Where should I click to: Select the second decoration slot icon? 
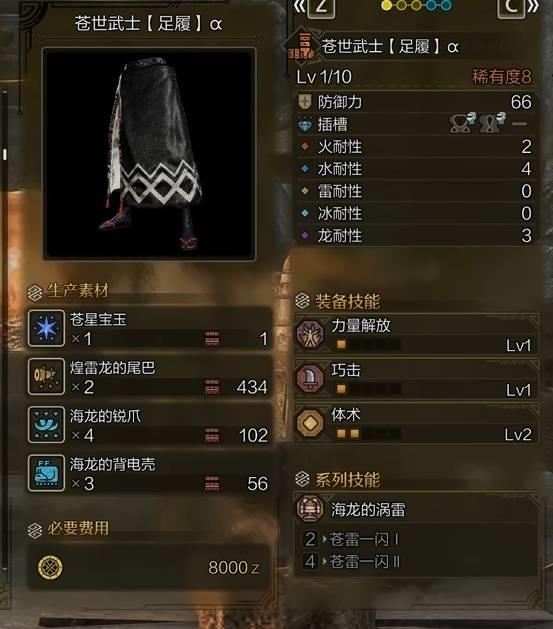click(492, 123)
